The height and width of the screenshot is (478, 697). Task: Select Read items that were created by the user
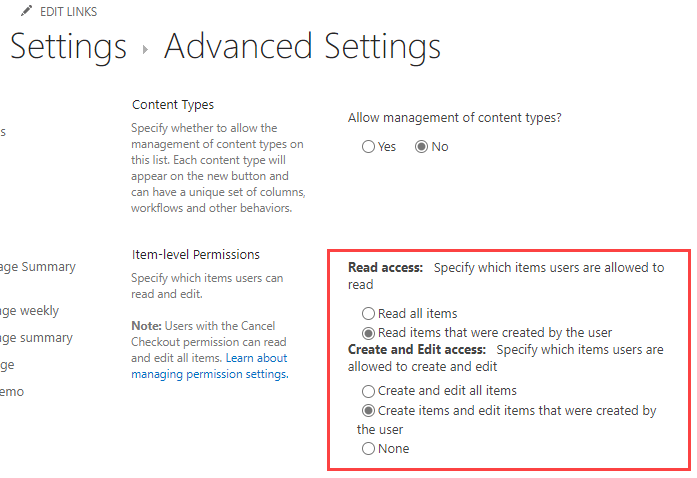(x=369, y=333)
